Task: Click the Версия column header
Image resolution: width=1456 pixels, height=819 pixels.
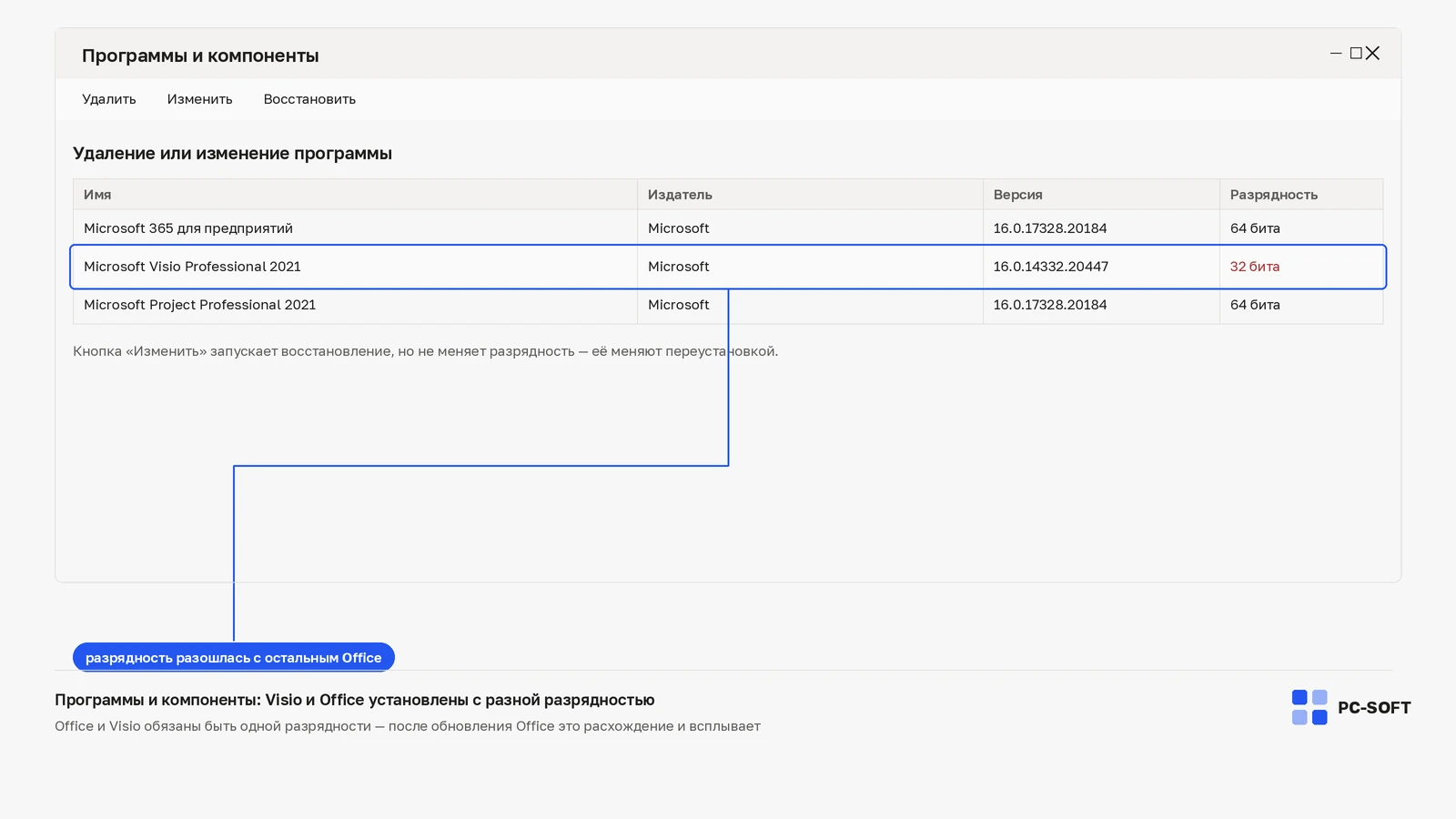Action: 1101,195
